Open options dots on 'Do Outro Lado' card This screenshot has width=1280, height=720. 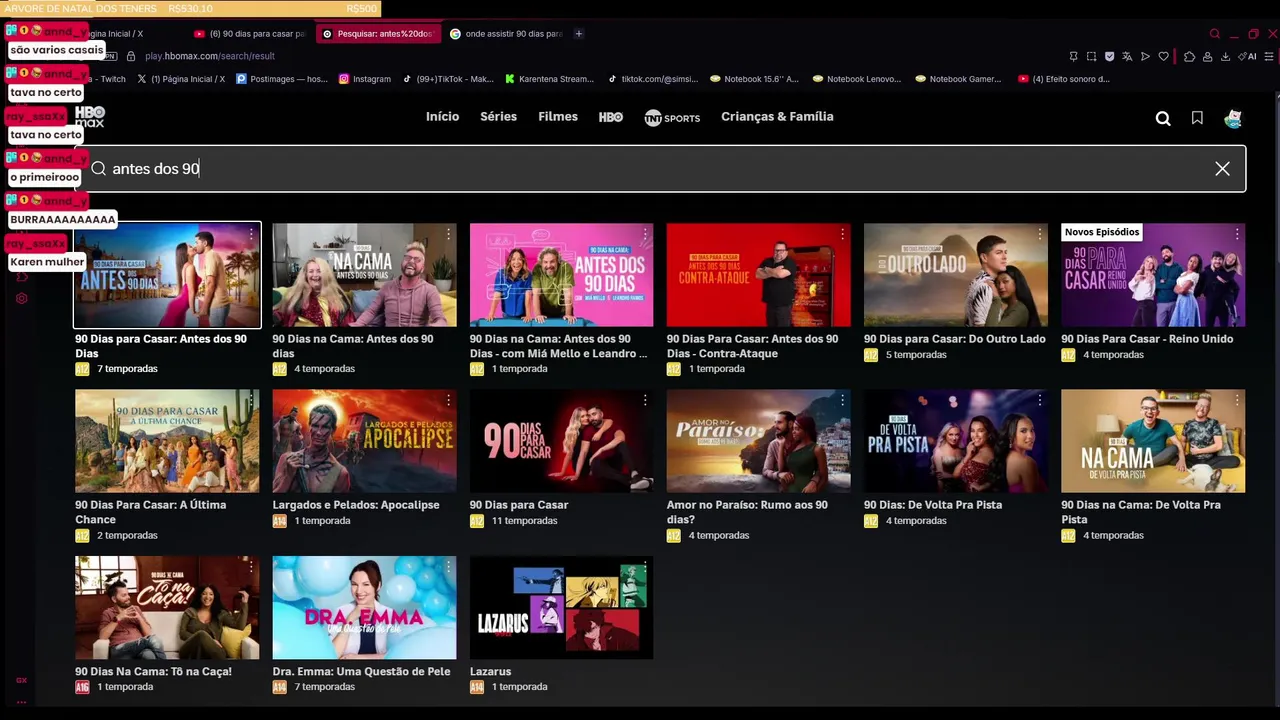(x=1040, y=233)
